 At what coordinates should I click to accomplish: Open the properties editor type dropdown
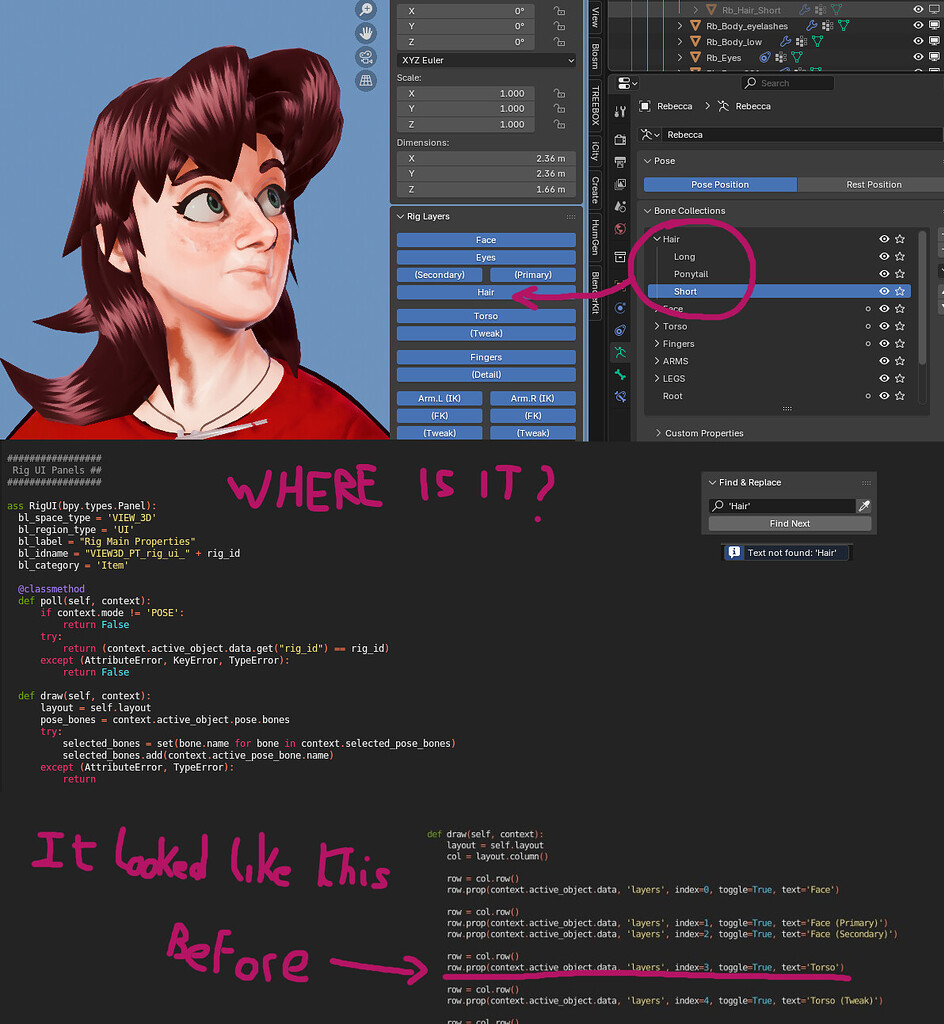pos(627,83)
